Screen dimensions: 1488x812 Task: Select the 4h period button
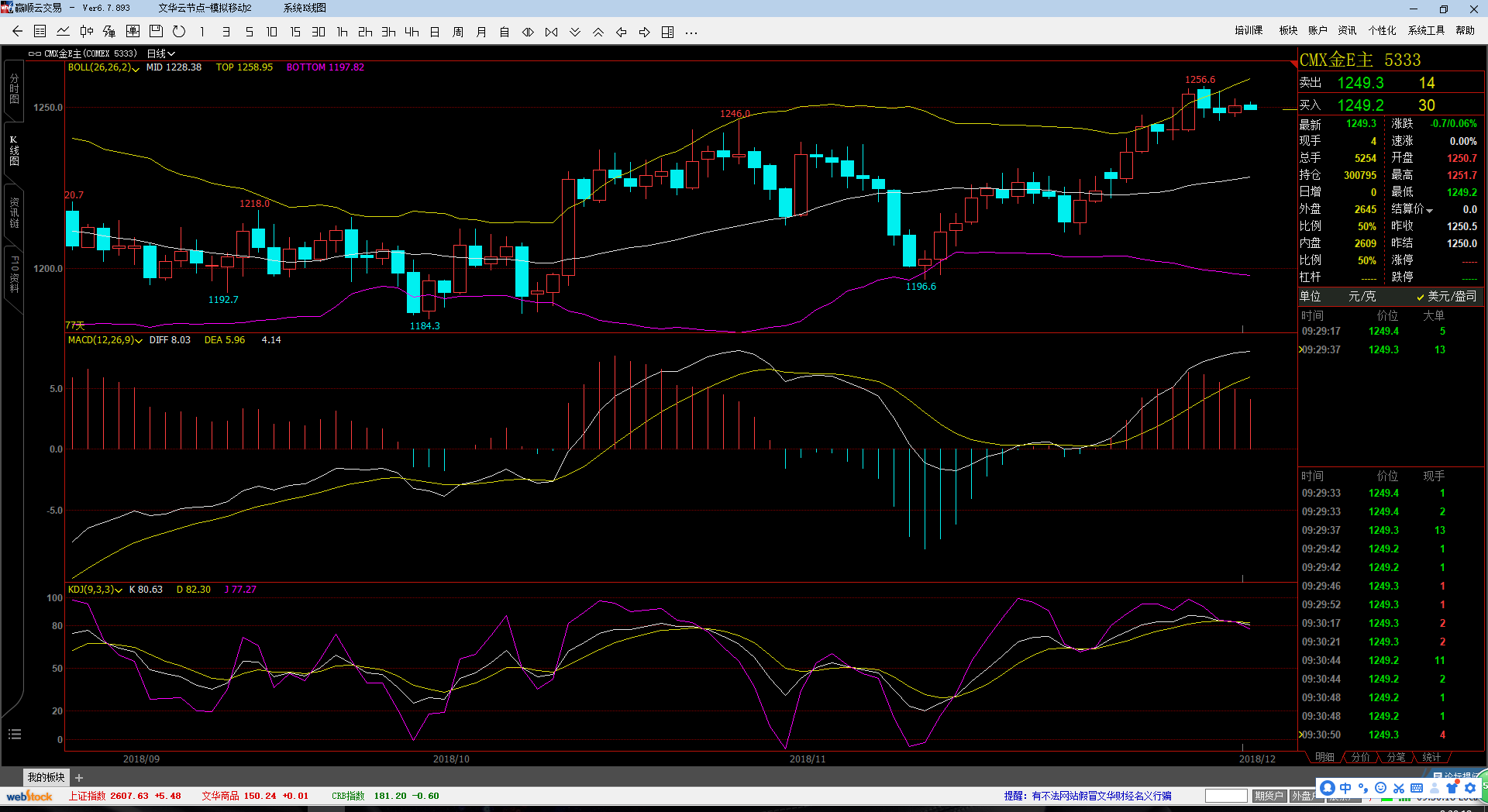click(x=412, y=32)
